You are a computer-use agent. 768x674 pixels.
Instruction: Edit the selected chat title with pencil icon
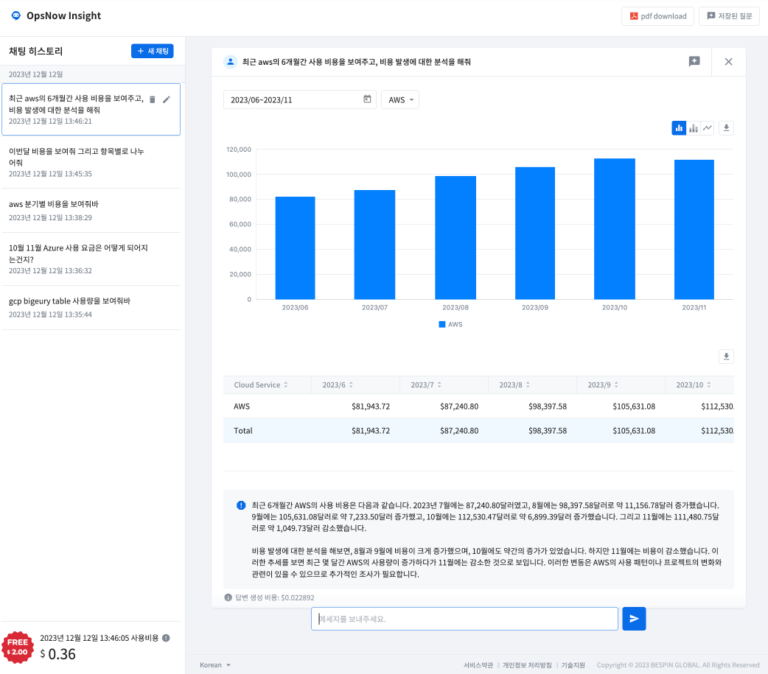[167, 100]
